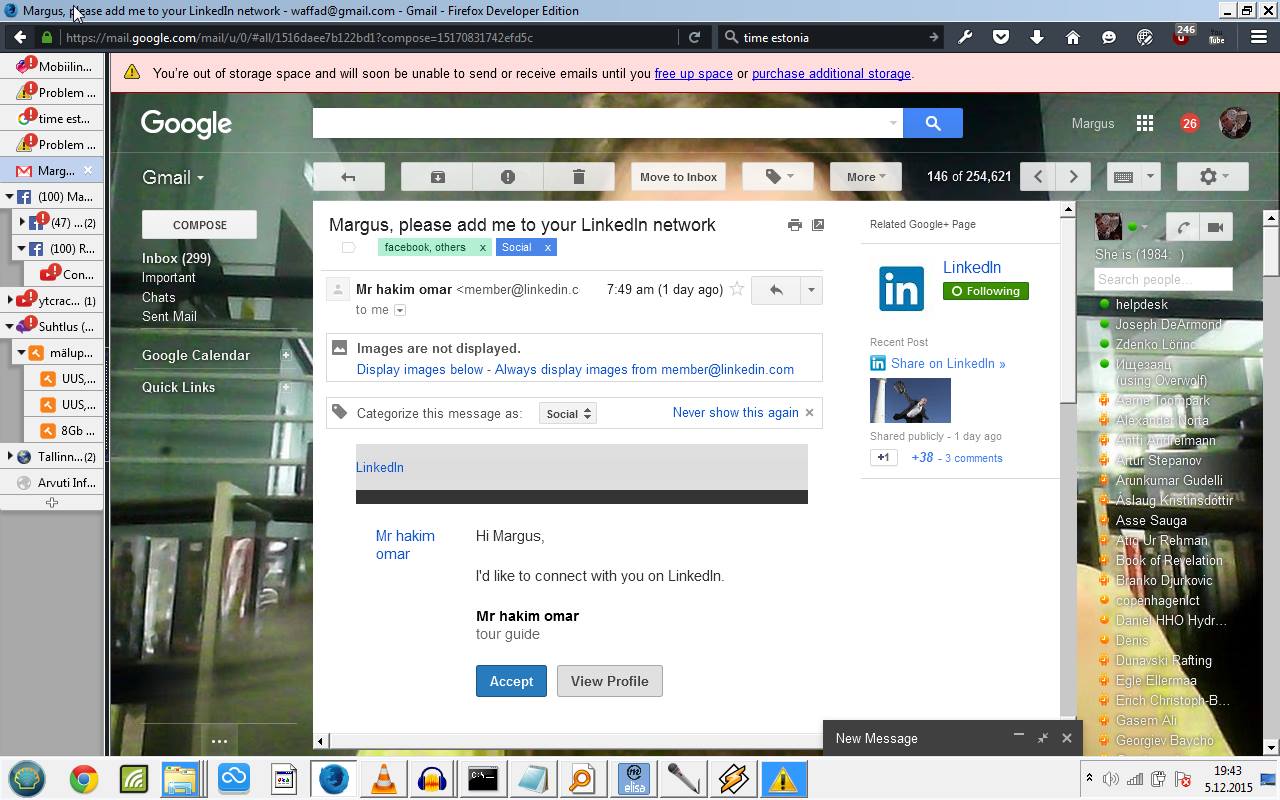Screen dimensions: 1280x800
Task: Click Move to Inbox button
Action: click(x=678, y=177)
